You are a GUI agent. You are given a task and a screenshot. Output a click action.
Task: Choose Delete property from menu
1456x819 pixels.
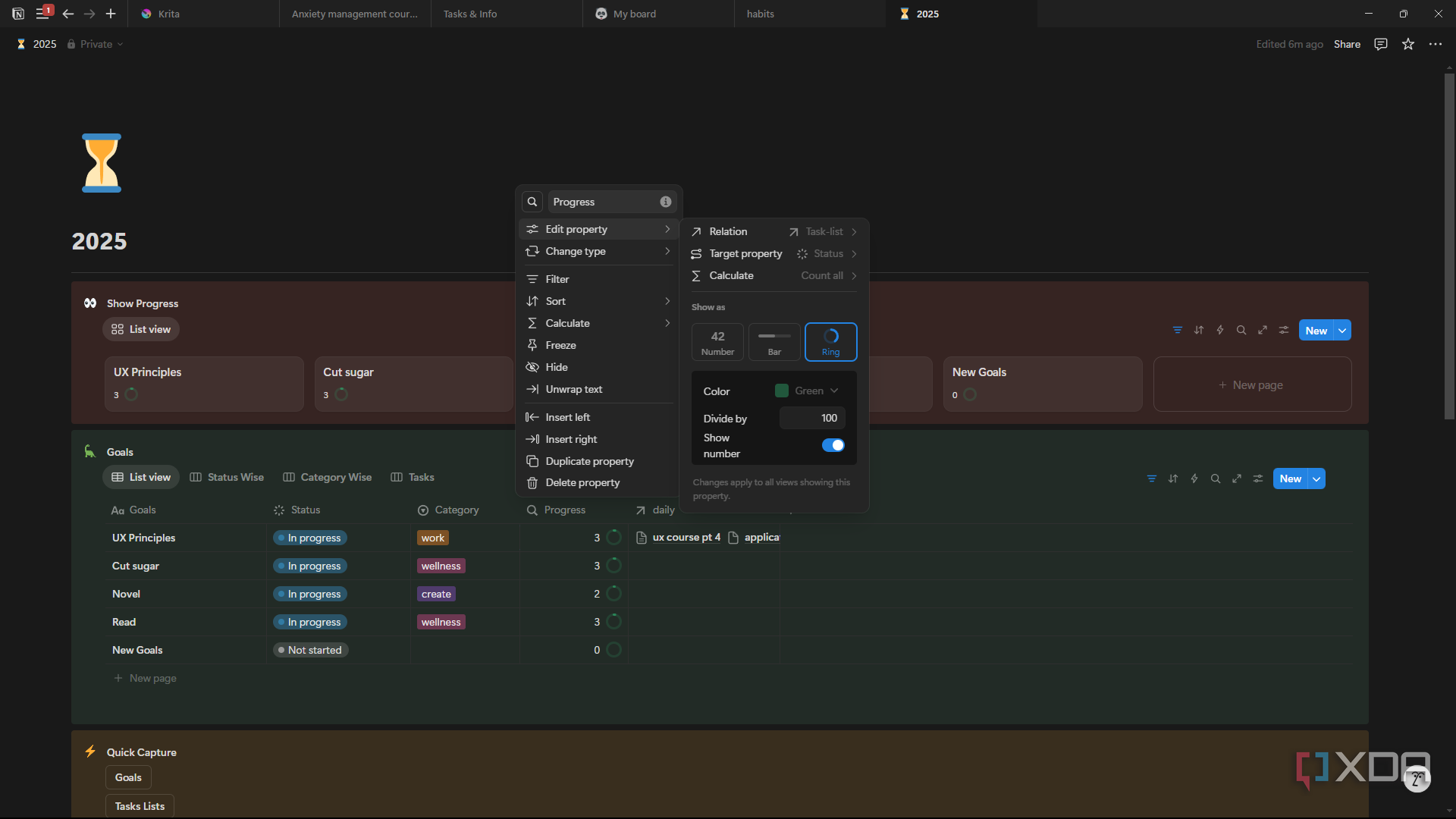[x=598, y=482]
